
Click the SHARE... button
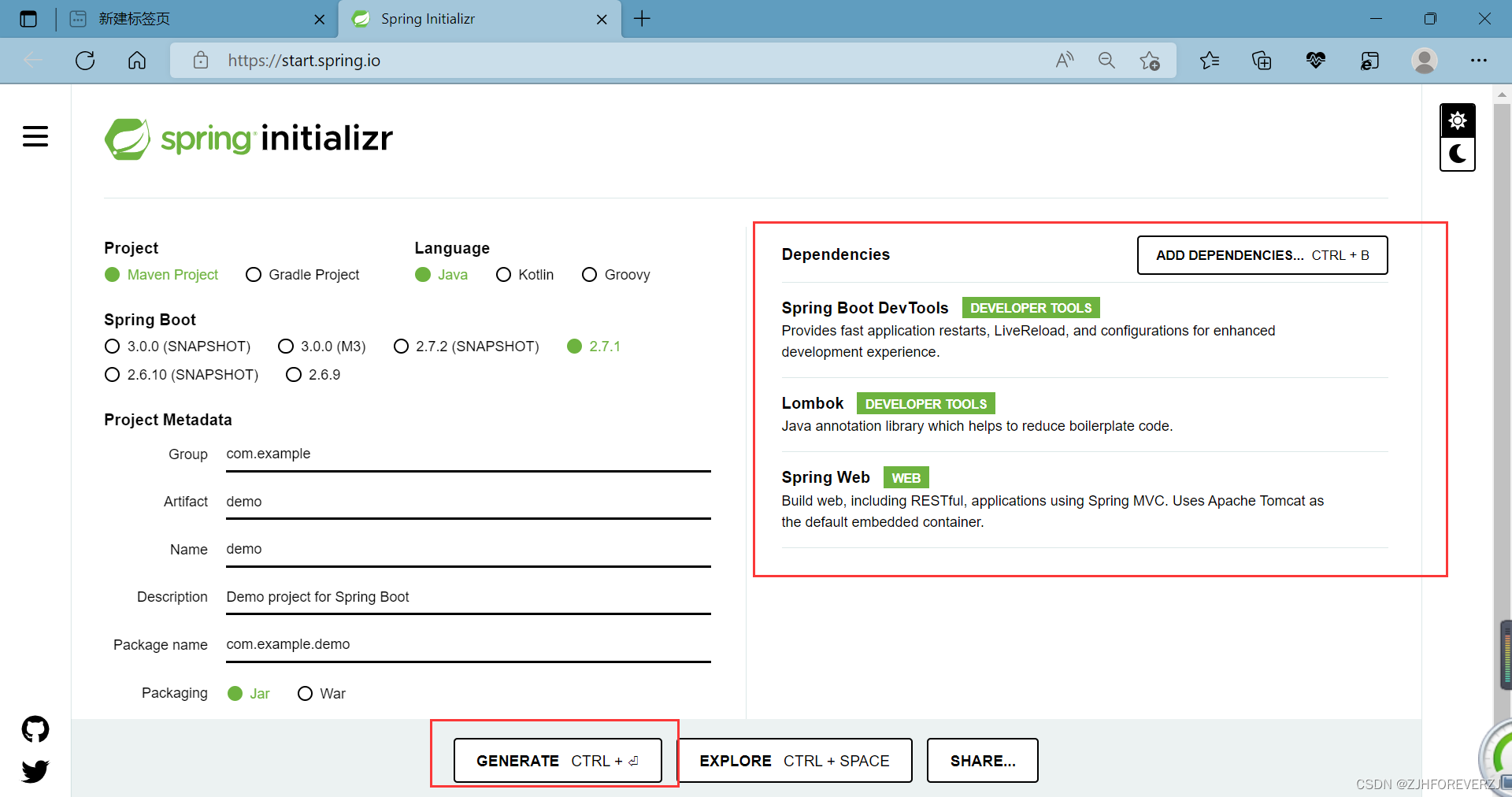[x=983, y=761]
